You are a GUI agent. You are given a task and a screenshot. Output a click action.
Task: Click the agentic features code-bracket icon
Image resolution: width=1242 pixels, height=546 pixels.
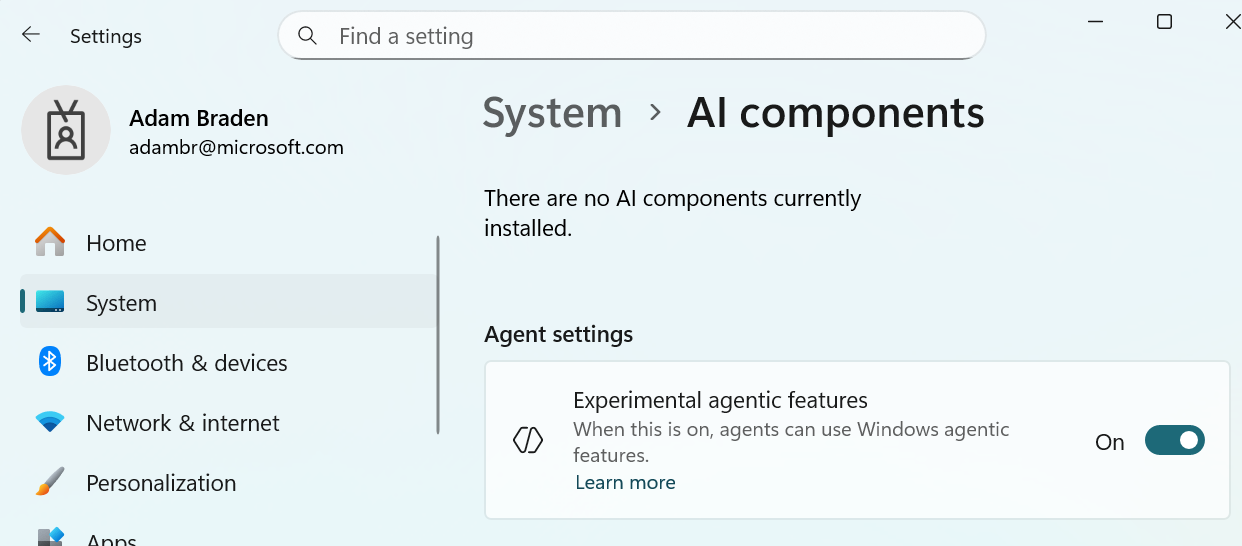coord(528,440)
